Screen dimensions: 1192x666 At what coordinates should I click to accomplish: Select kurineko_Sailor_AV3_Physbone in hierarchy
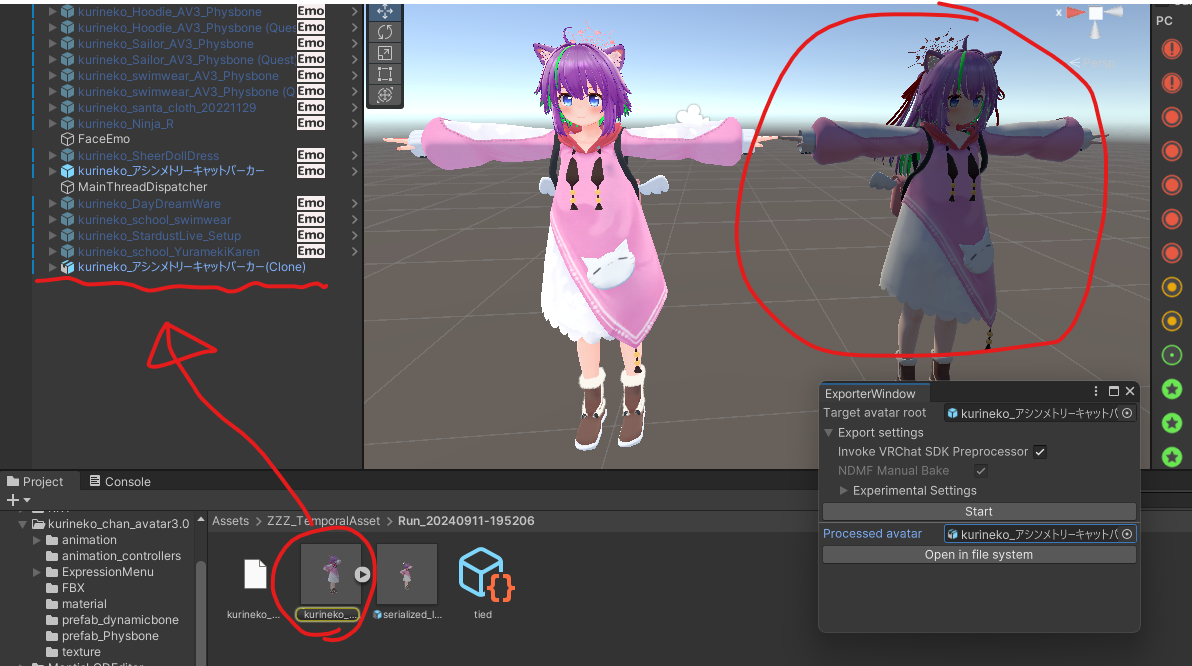[x=166, y=43]
